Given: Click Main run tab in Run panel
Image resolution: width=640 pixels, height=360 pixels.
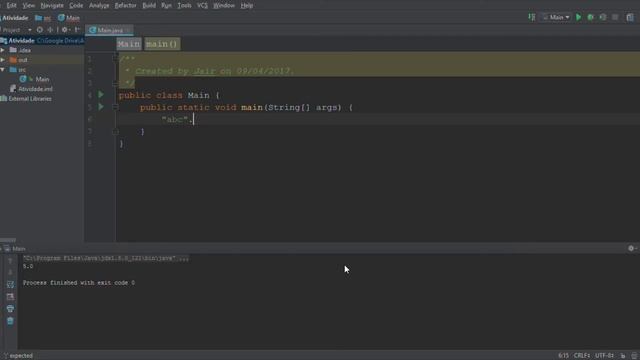Looking at the screenshot, I should [15, 248].
